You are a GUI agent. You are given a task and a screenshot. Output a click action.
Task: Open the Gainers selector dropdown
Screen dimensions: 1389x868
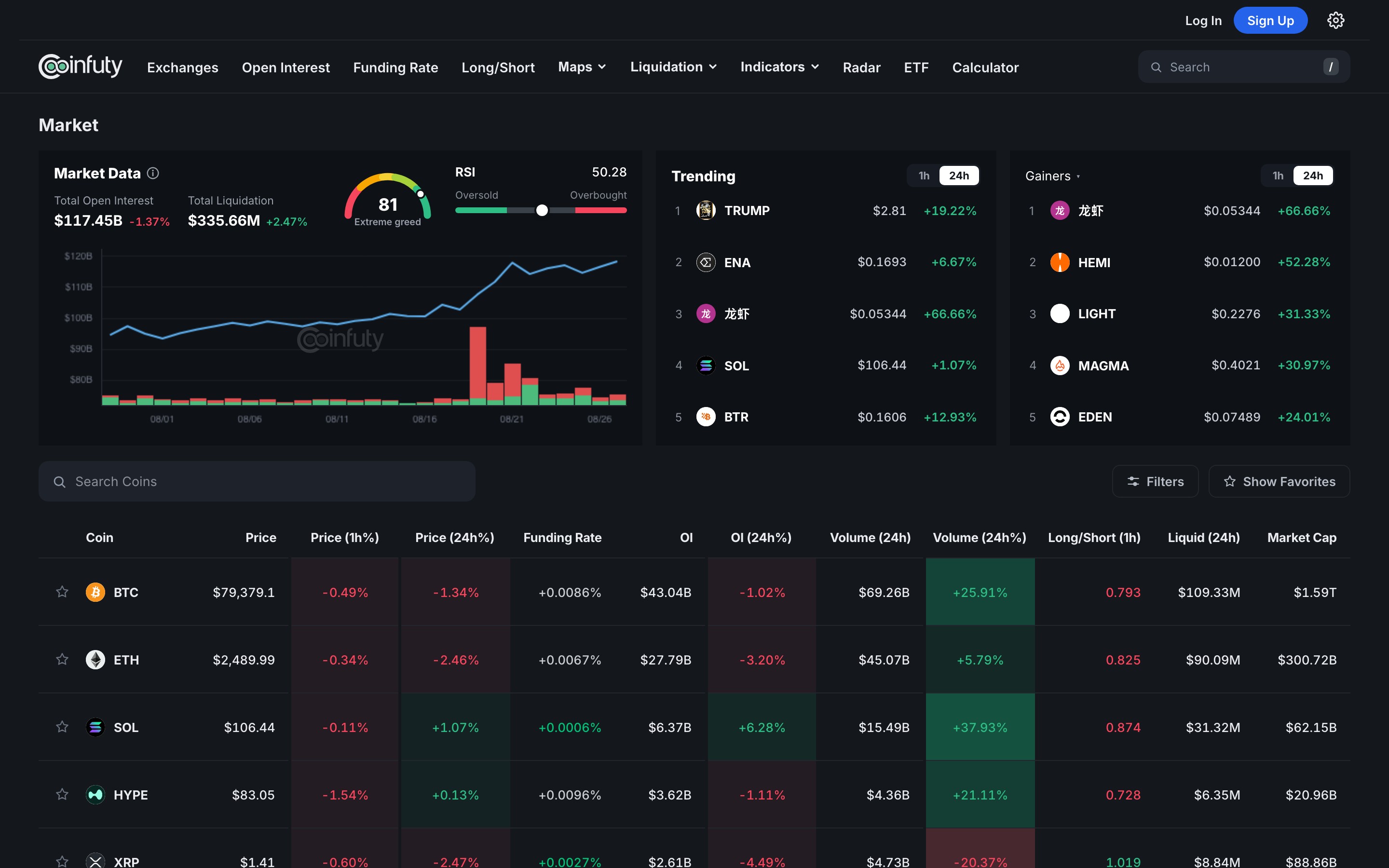coord(1053,176)
